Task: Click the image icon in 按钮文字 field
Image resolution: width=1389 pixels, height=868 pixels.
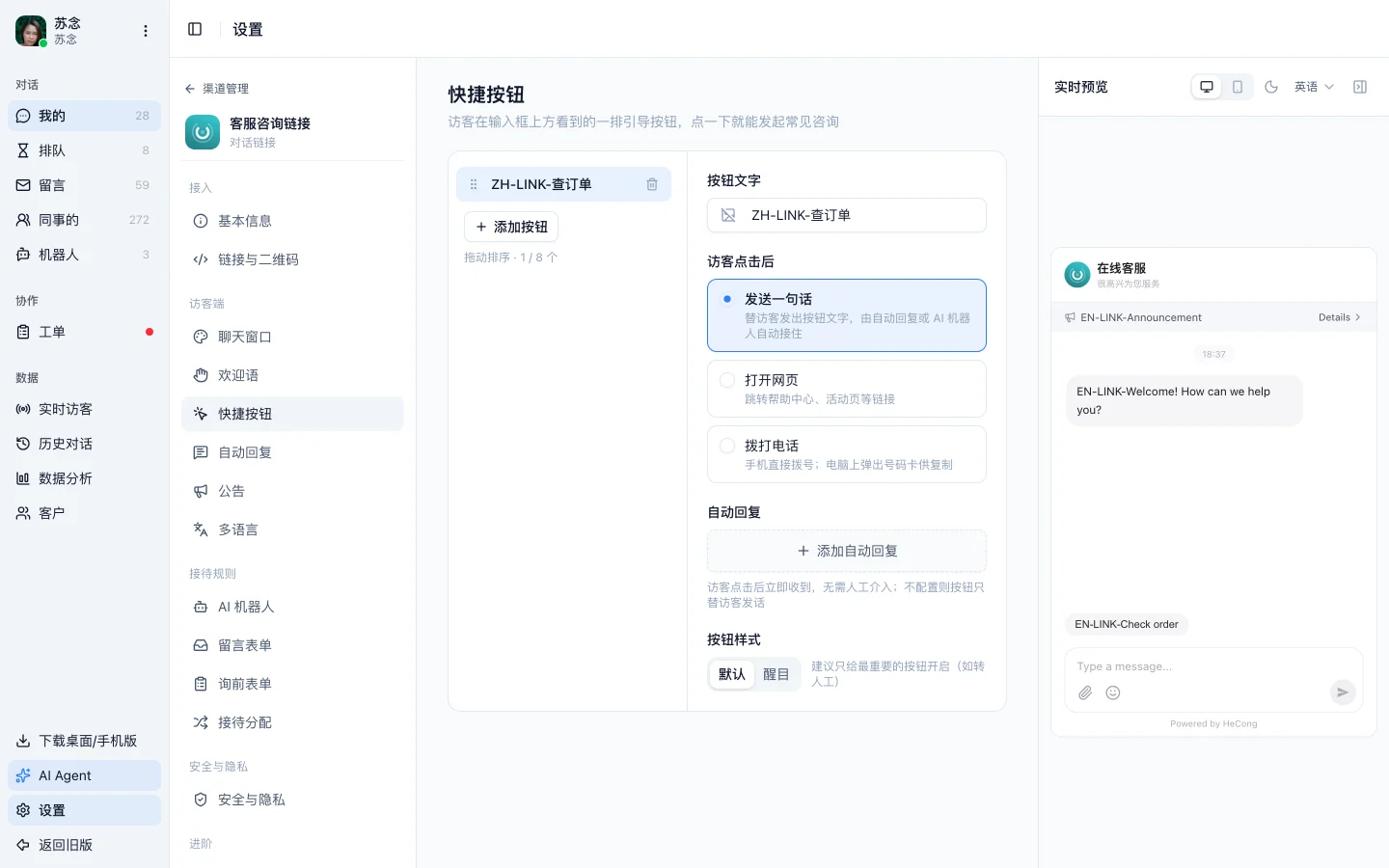Action: tap(728, 215)
